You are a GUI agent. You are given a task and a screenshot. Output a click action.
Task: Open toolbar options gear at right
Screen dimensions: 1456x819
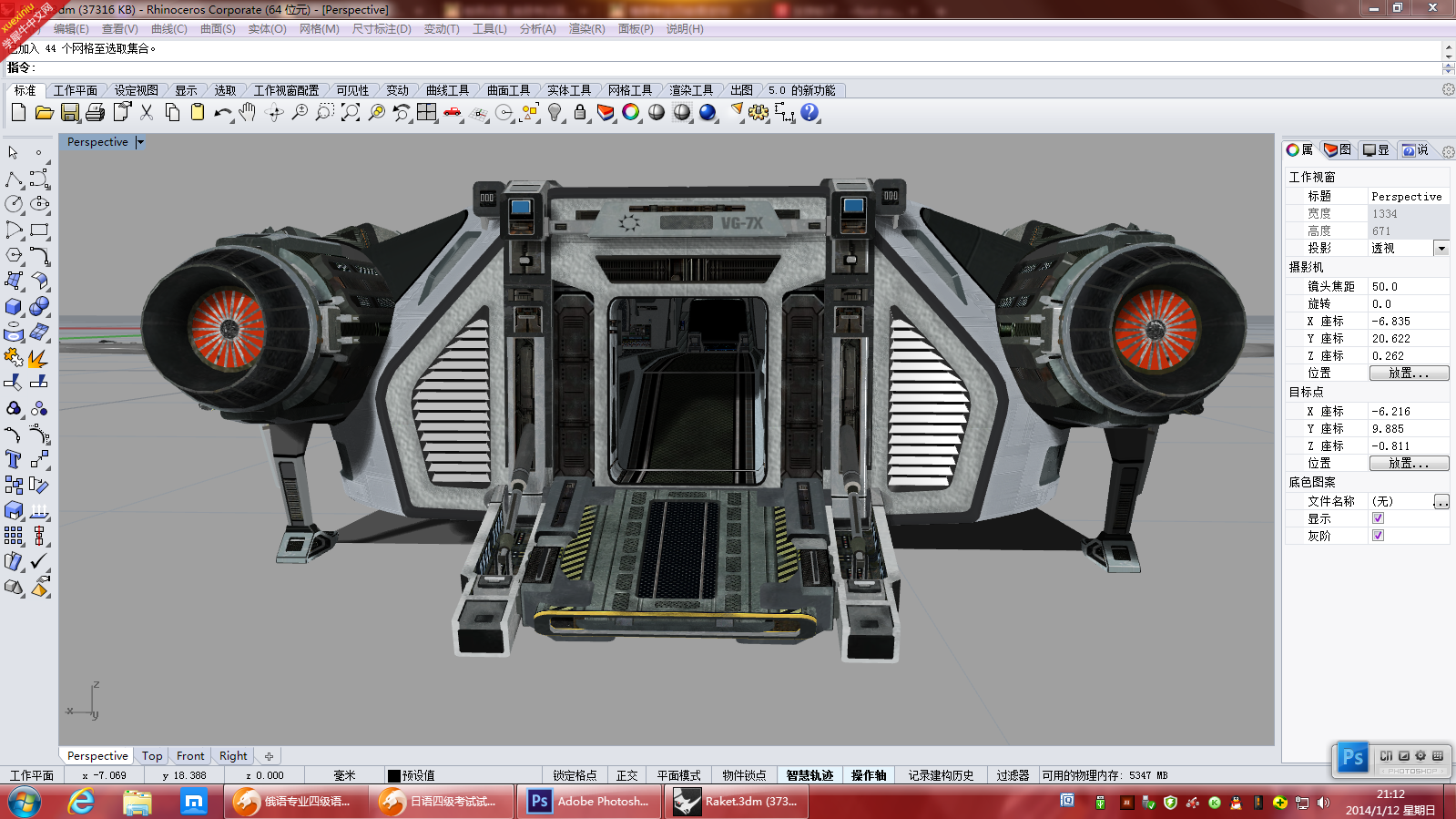(x=1448, y=89)
